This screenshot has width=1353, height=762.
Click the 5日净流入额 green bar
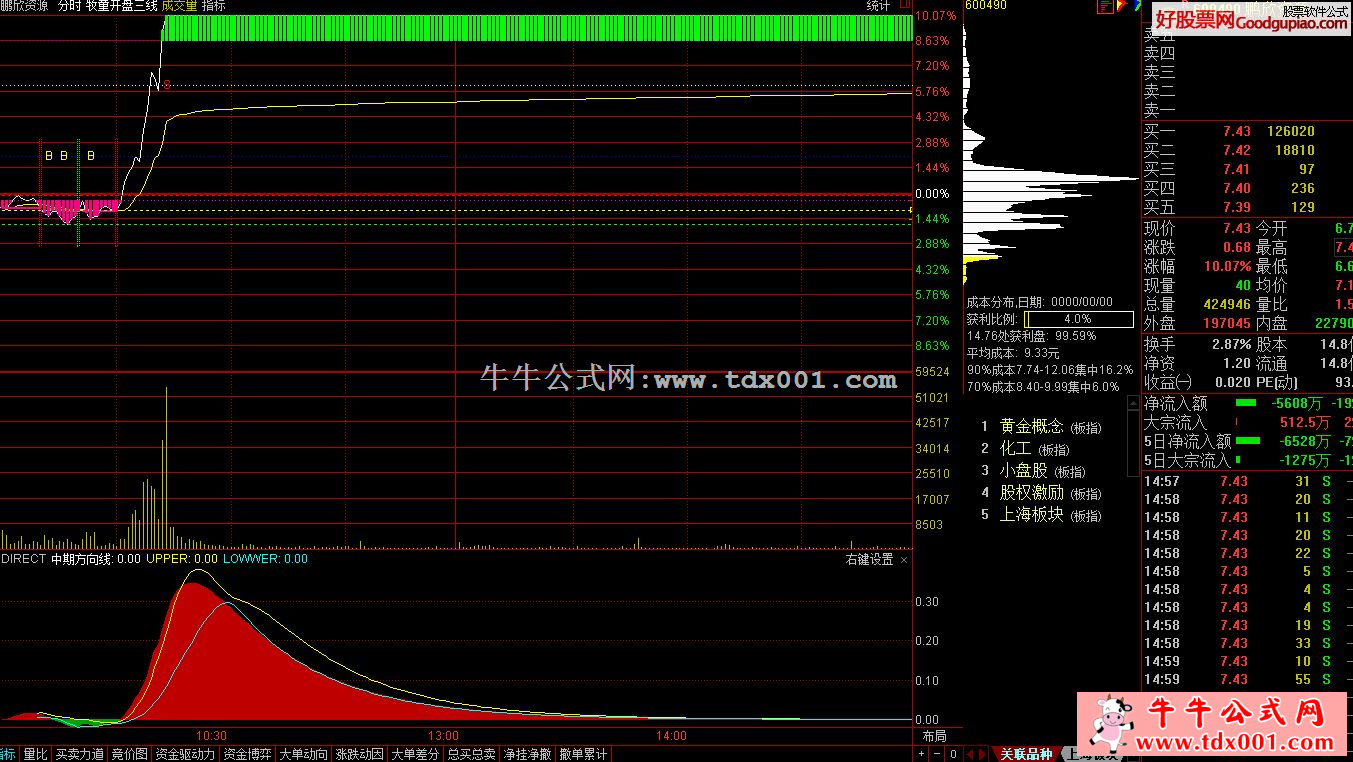(x=1248, y=441)
